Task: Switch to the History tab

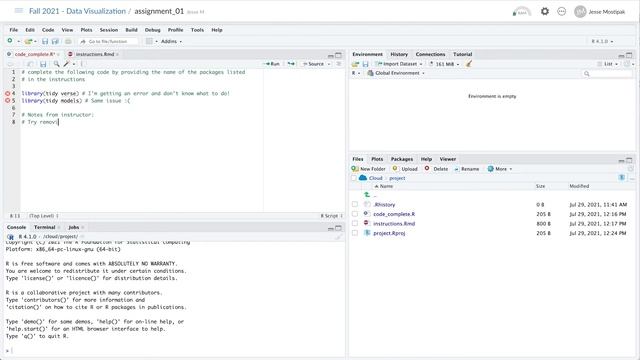Action: tap(399, 54)
